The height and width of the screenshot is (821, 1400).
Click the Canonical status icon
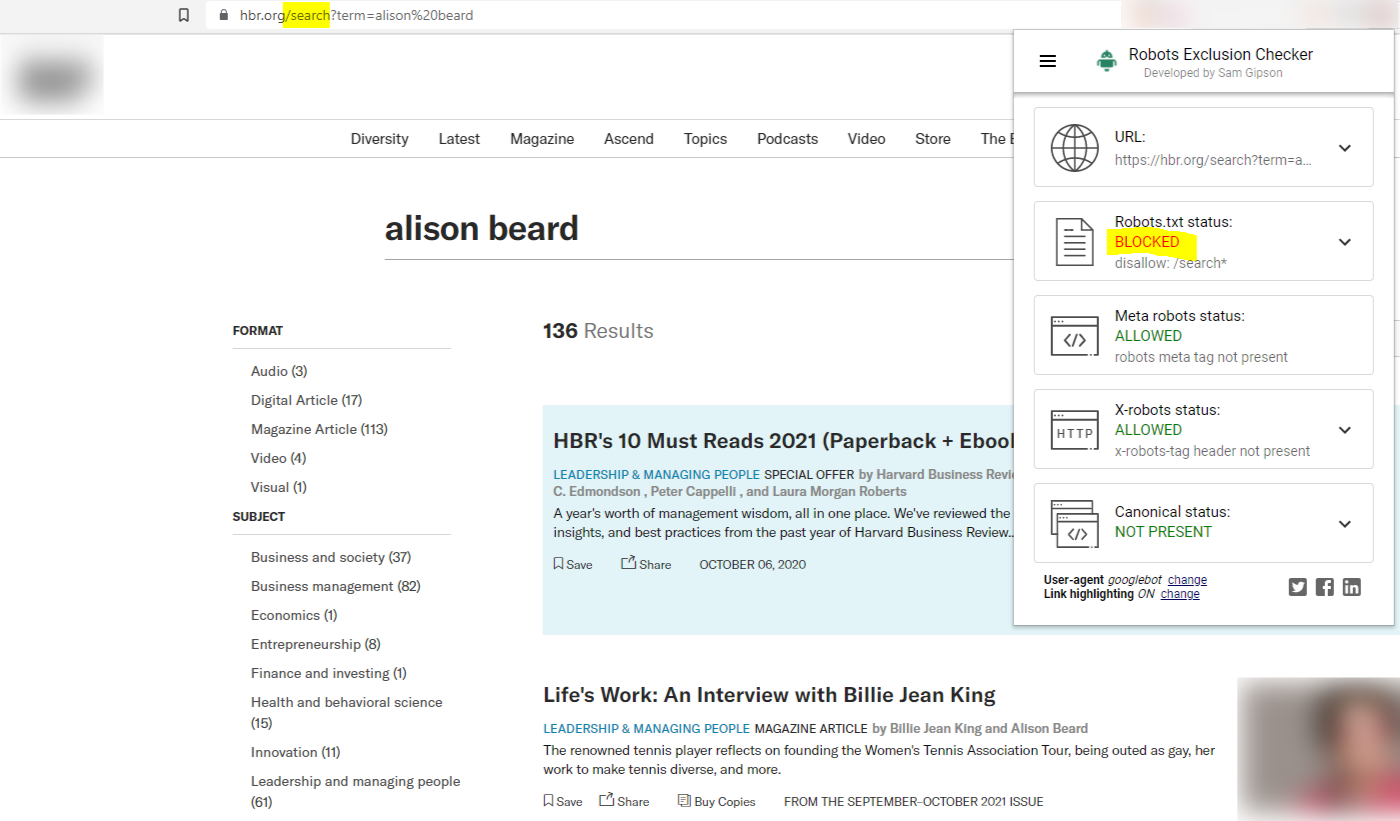coord(1074,522)
